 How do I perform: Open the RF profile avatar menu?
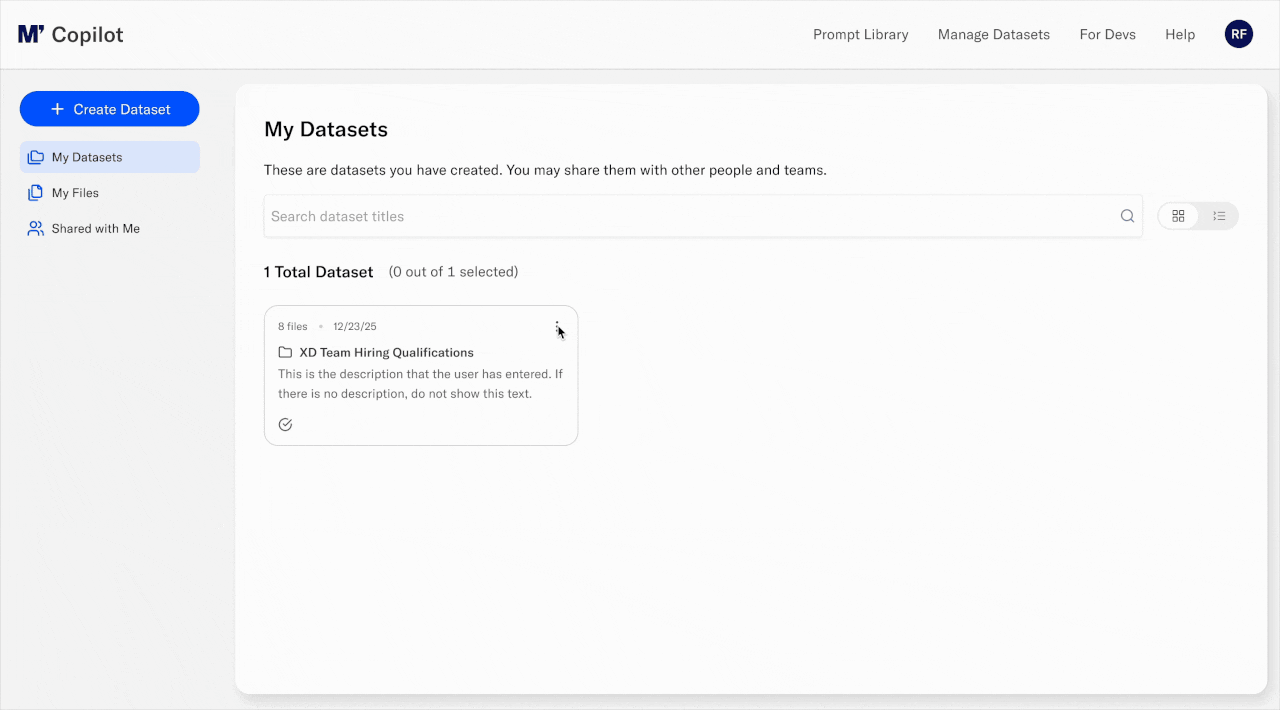coord(1238,33)
